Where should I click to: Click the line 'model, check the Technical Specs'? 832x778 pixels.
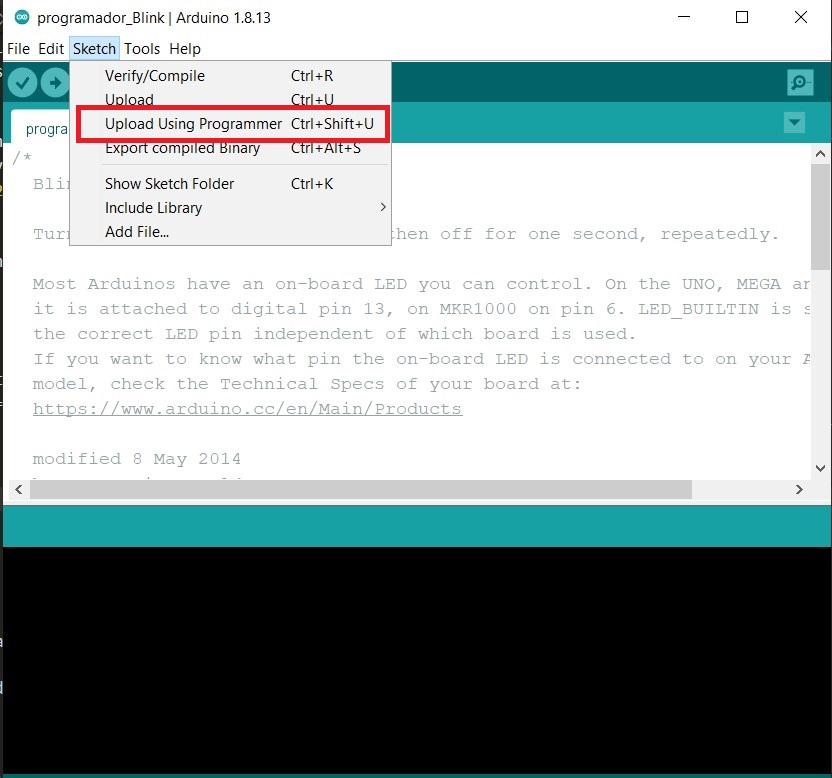[307, 384]
